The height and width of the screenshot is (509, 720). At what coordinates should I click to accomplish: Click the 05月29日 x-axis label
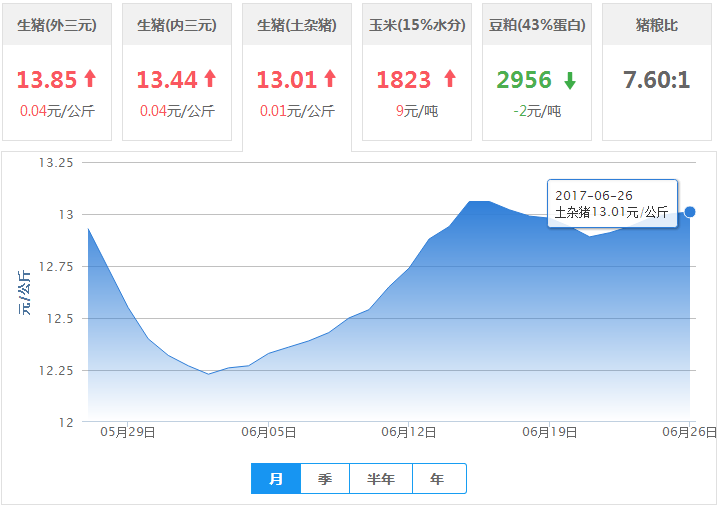129,432
